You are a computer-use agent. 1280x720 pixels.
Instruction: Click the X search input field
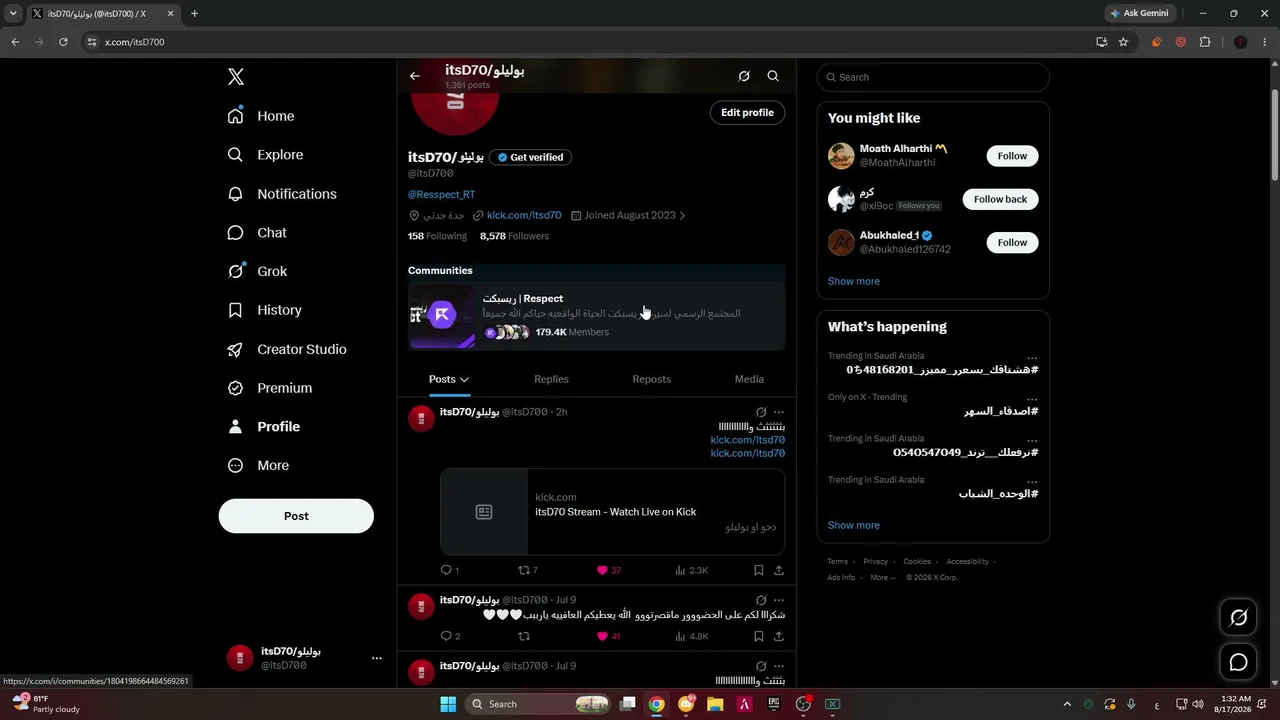click(x=933, y=77)
